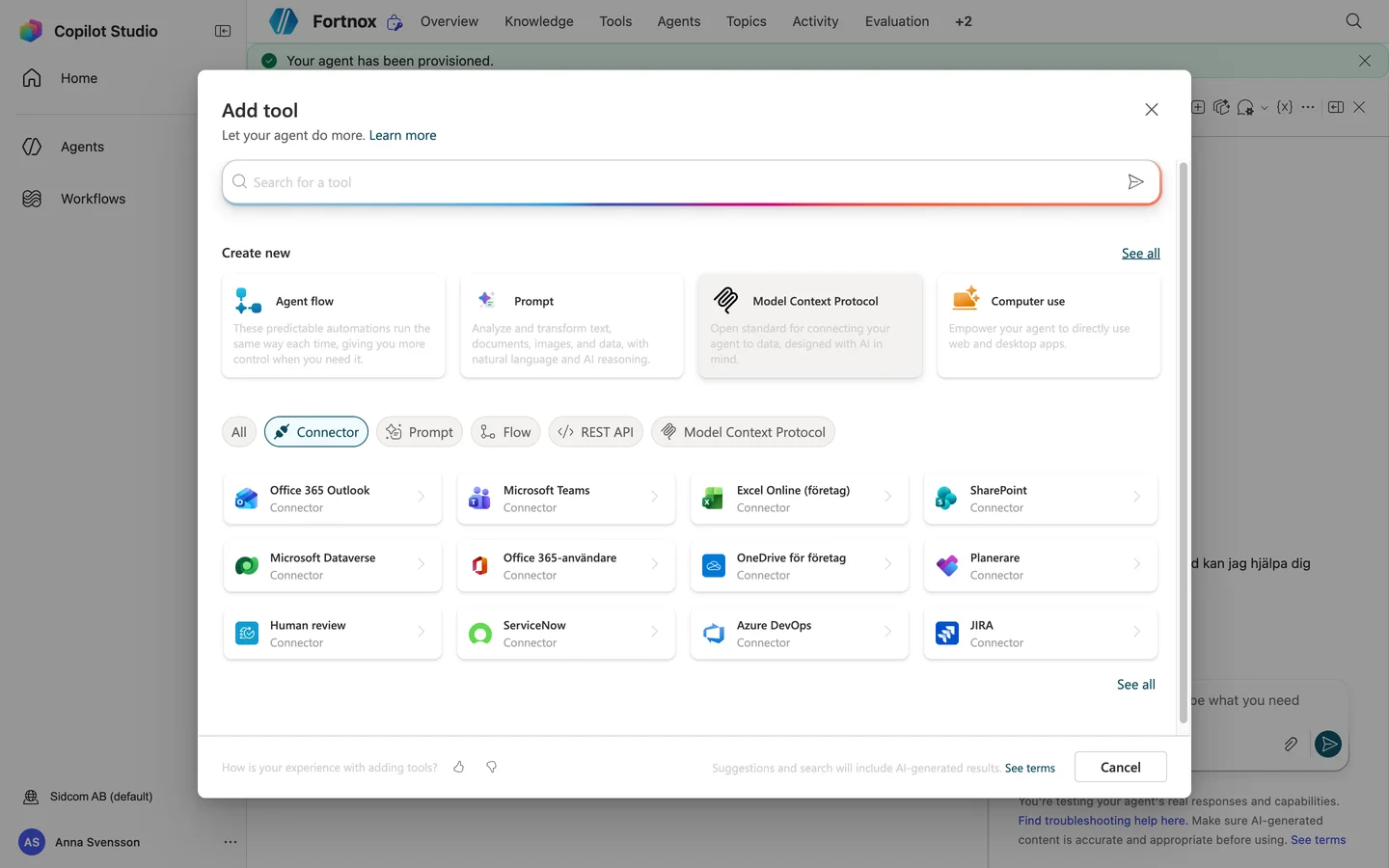Screen dimensions: 1389x868
Task: Click the Fortnox agent logo
Action: [x=283, y=21]
